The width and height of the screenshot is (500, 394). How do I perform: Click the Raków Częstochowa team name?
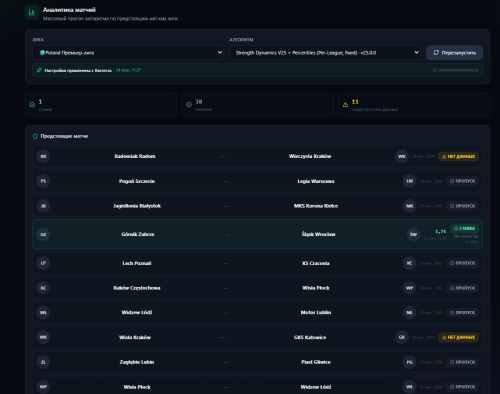(137, 288)
